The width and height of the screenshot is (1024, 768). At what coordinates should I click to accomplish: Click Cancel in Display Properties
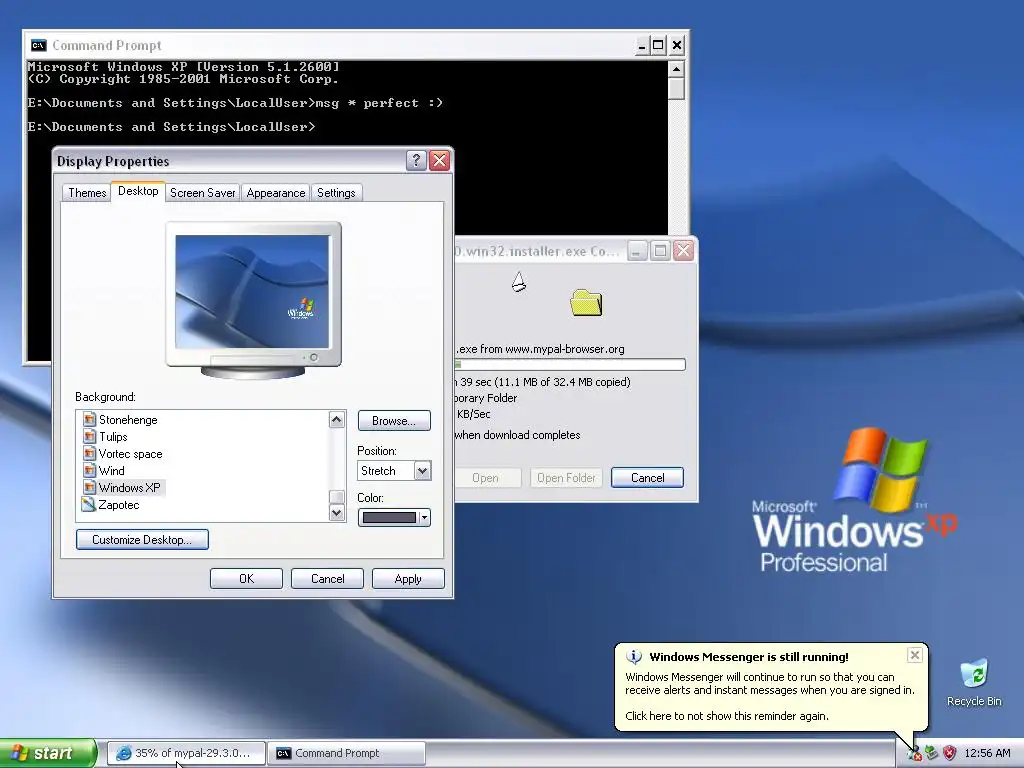click(x=327, y=579)
